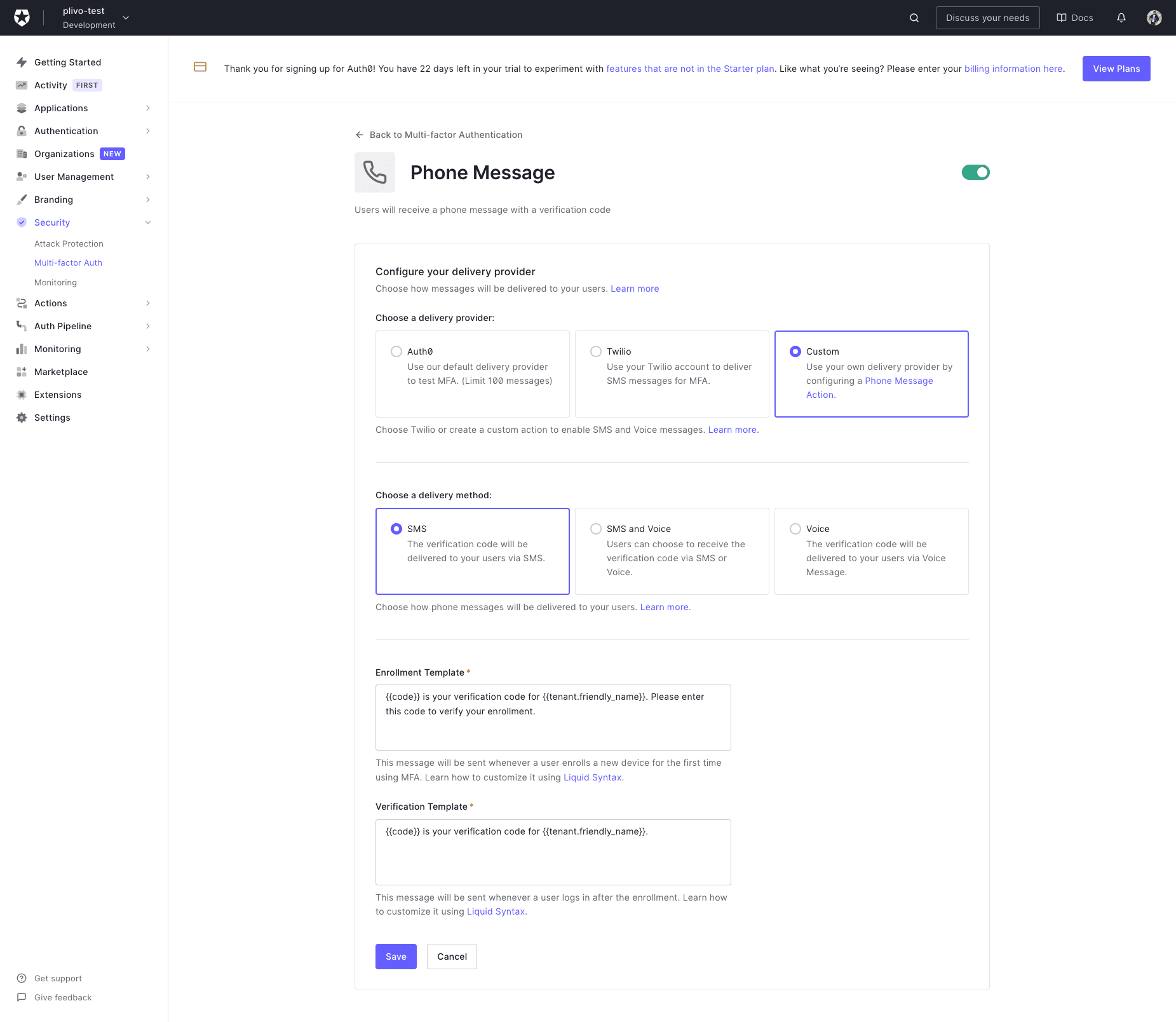Click the Auth0 shield logo

tap(22, 18)
